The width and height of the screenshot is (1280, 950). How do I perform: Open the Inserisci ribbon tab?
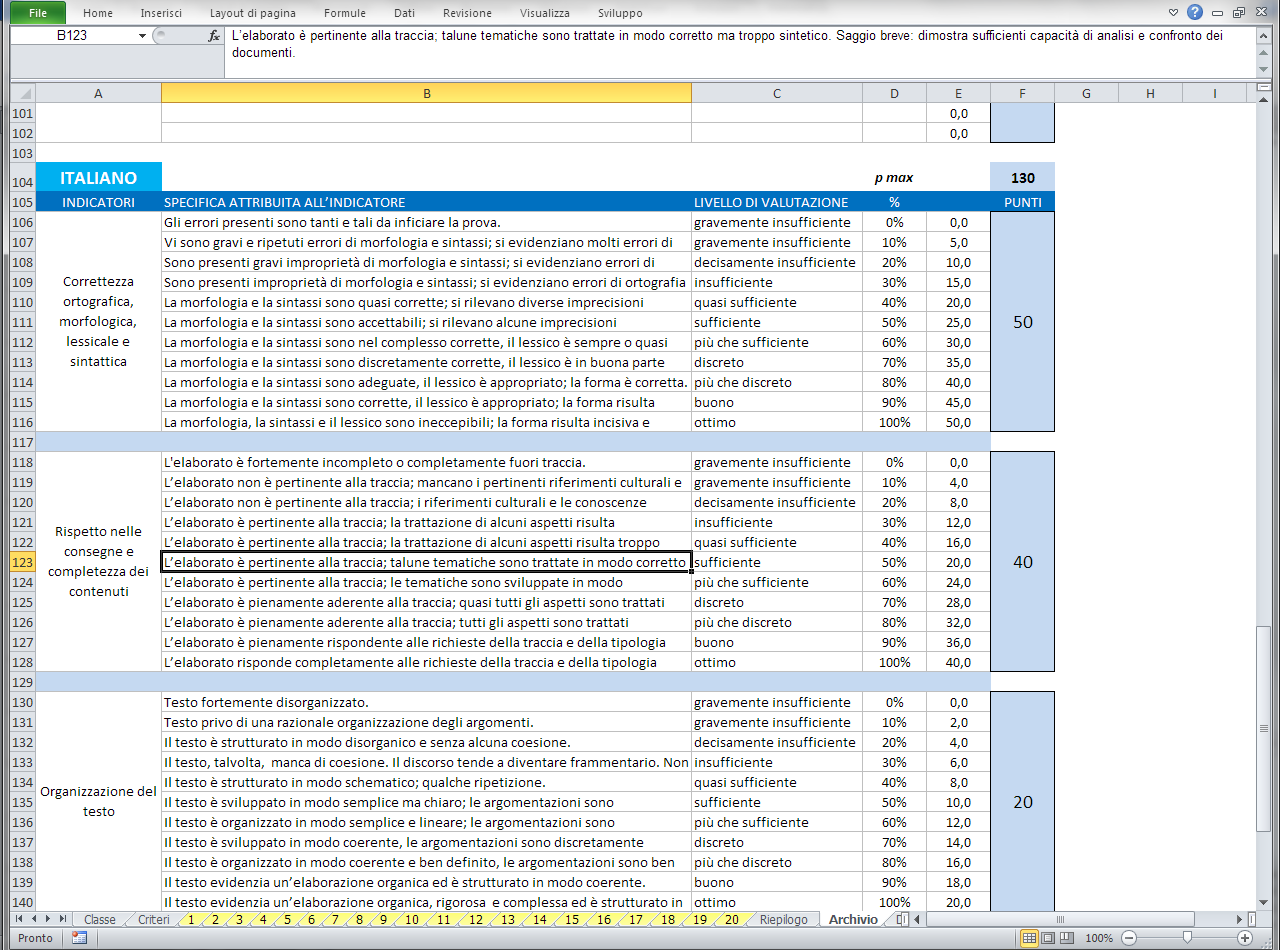point(161,13)
